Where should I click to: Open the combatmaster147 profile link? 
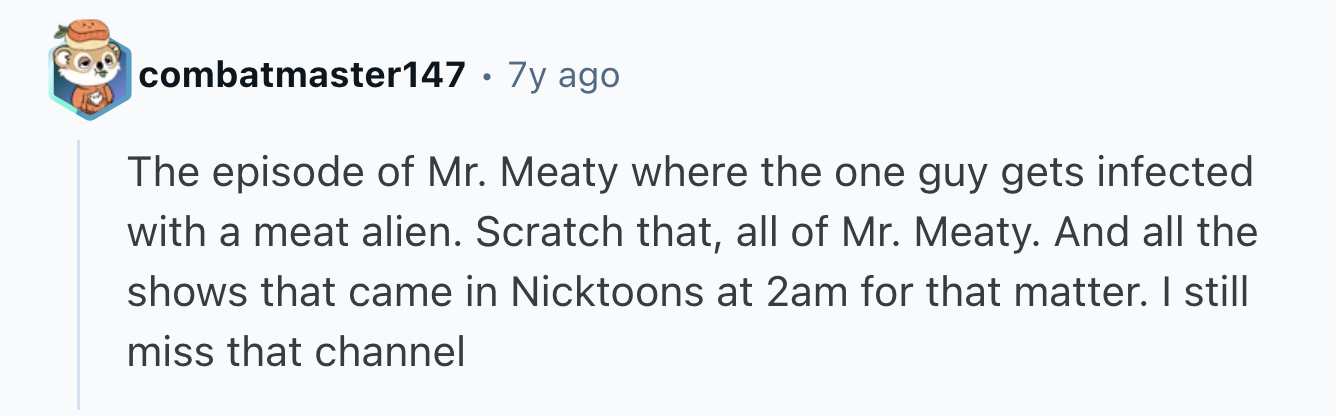click(303, 75)
